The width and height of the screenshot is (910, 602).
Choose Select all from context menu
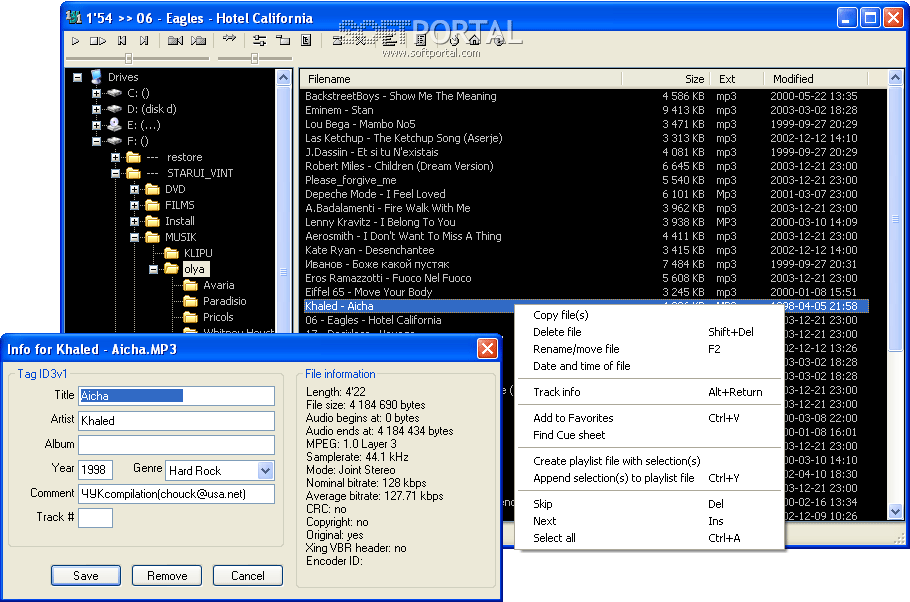pyautogui.click(x=649, y=538)
